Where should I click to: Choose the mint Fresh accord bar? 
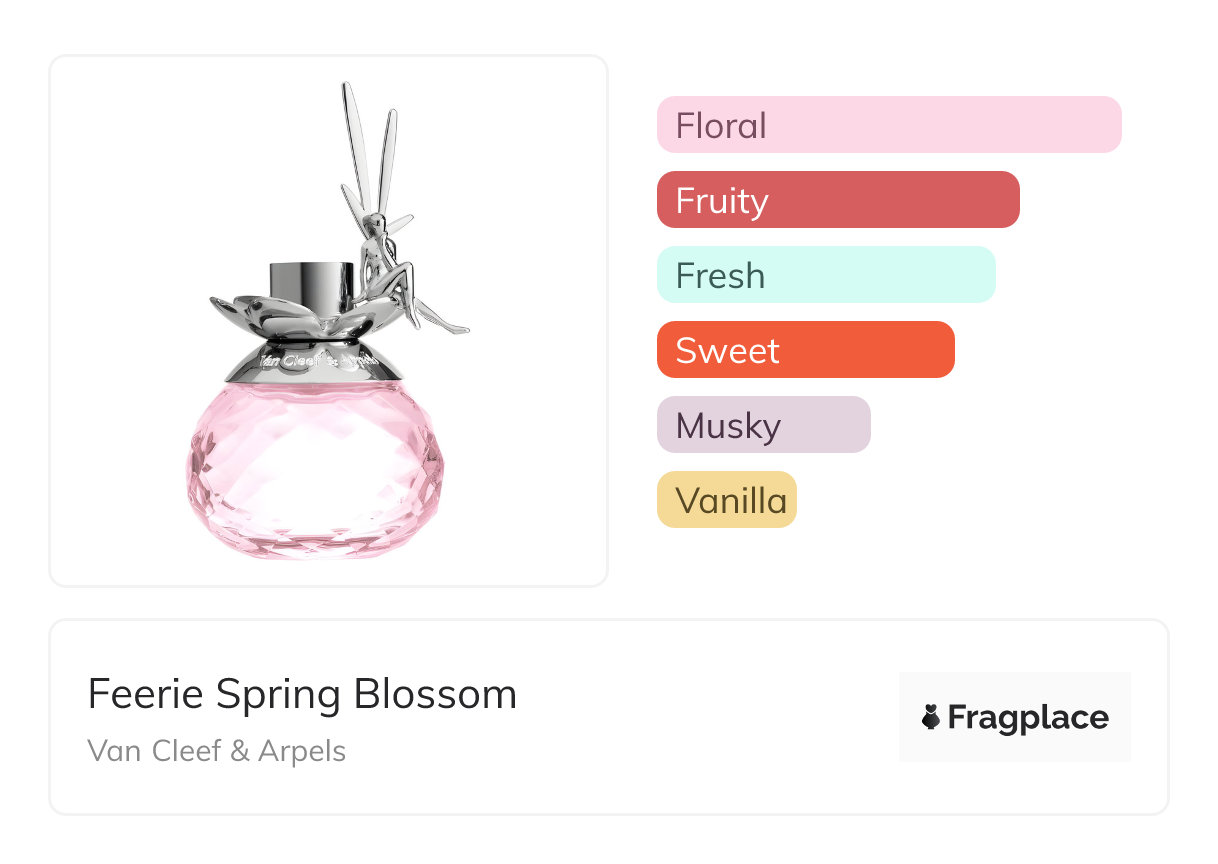(x=825, y=275)
